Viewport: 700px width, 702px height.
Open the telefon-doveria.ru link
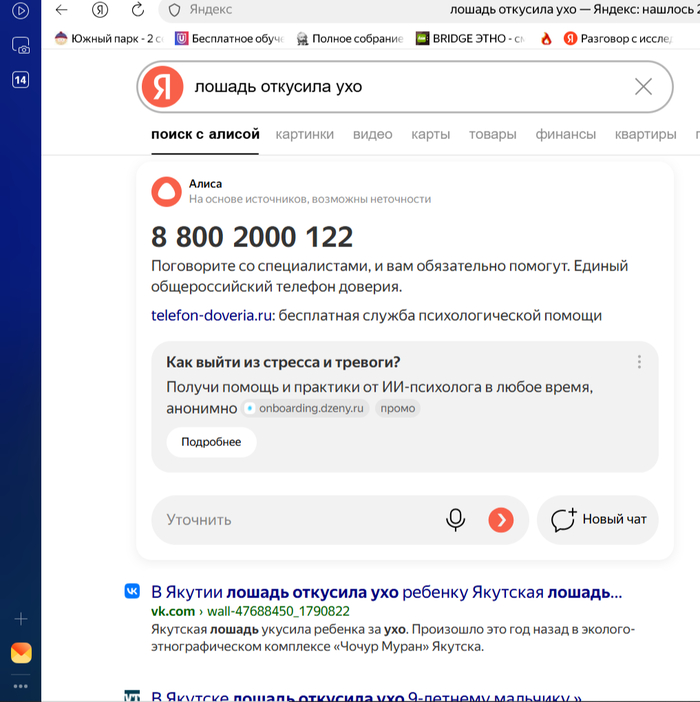(211, 316)
